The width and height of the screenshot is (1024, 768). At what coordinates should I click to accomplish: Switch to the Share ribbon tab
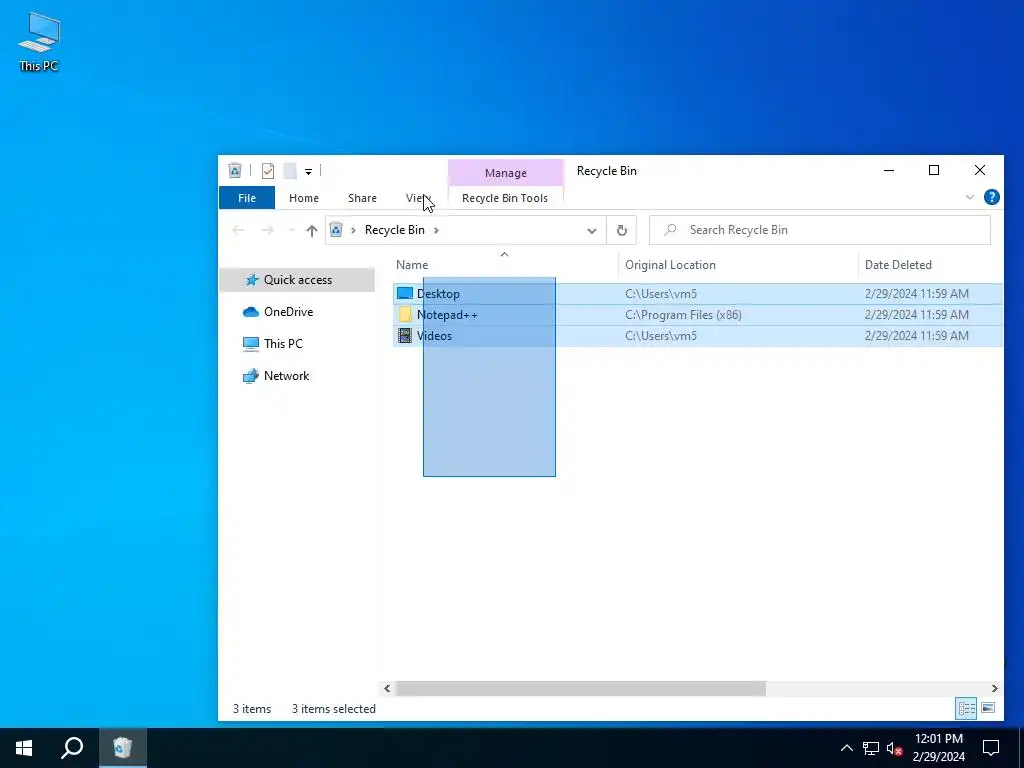coord(362,198)
